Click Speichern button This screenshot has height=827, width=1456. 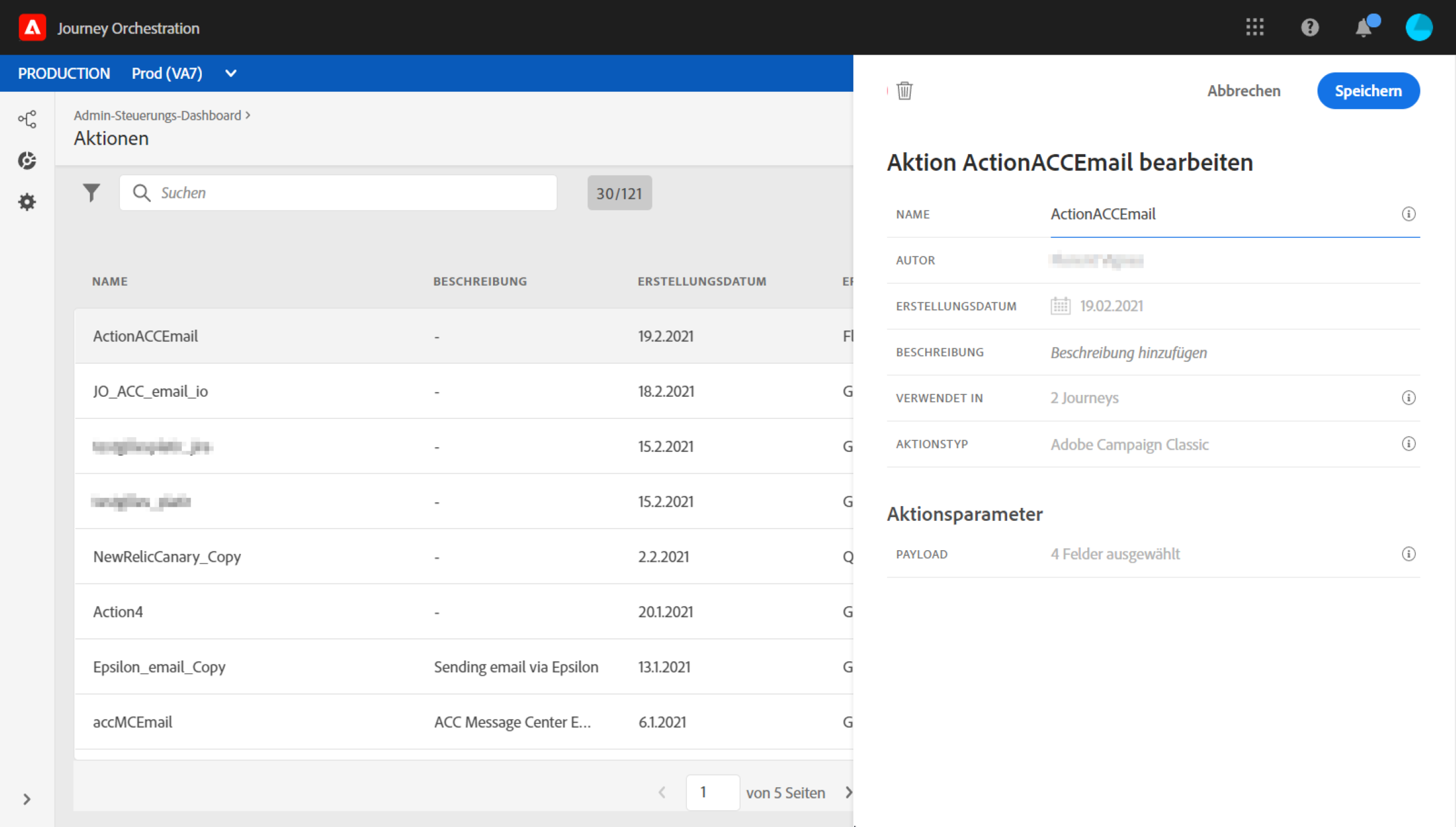(x=1368, y=91)
